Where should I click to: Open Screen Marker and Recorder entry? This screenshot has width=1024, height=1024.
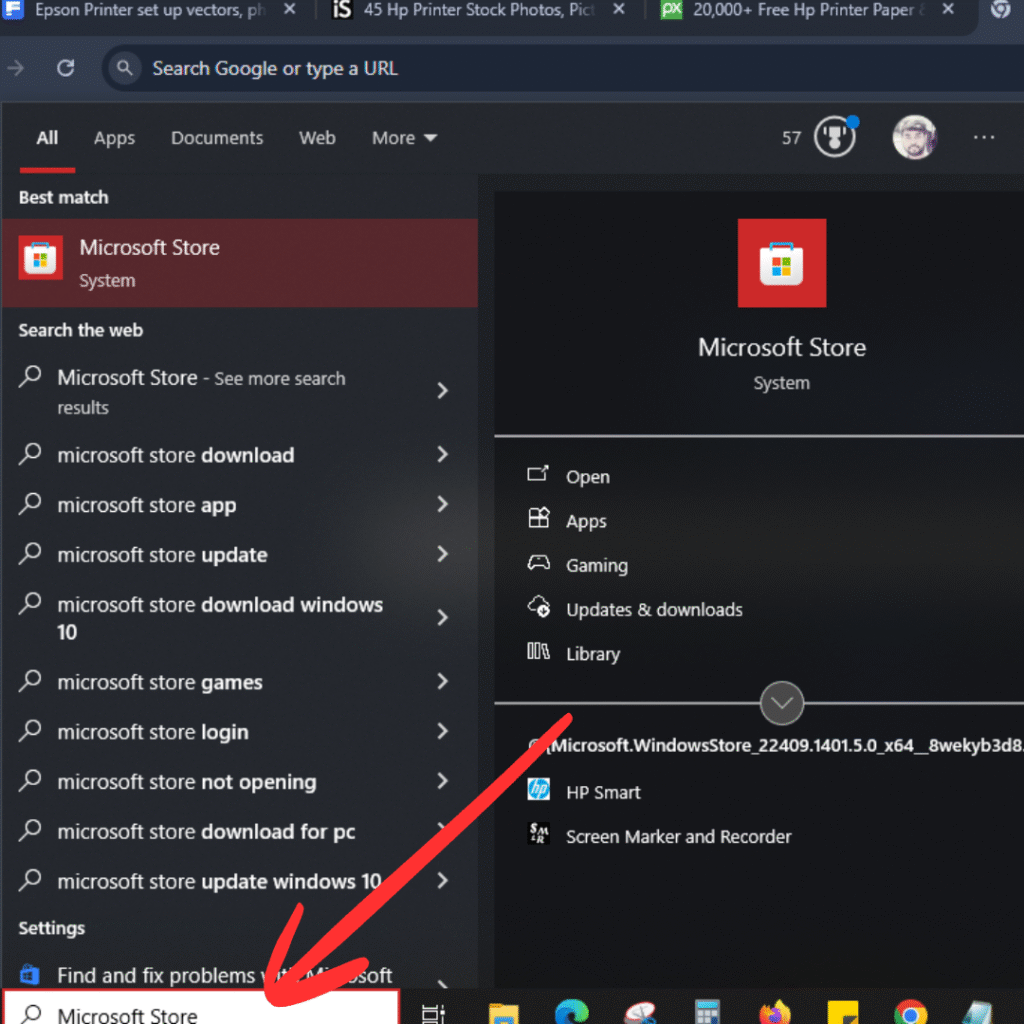pos(679,837)
